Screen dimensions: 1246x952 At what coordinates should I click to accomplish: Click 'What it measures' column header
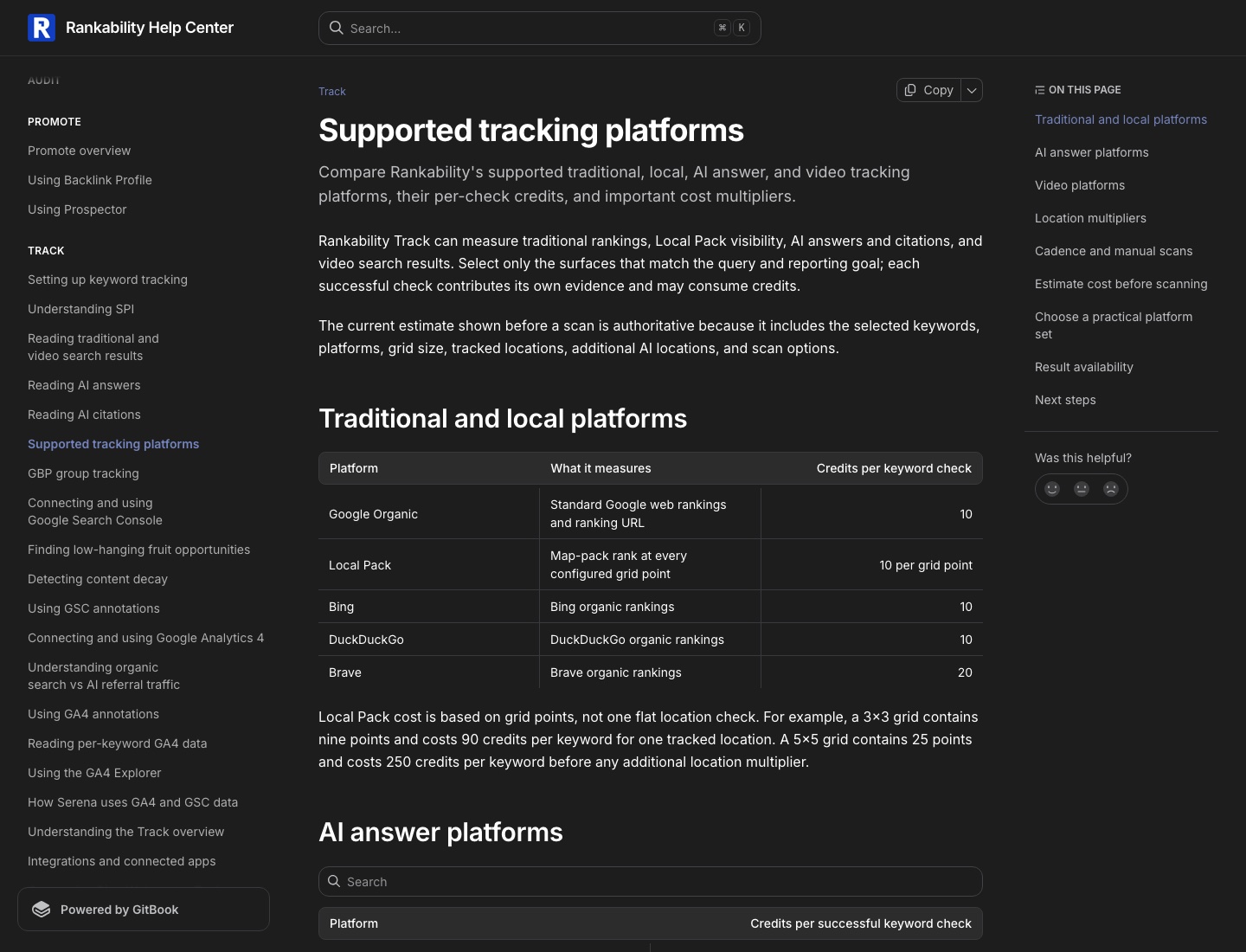pos(601,468)
